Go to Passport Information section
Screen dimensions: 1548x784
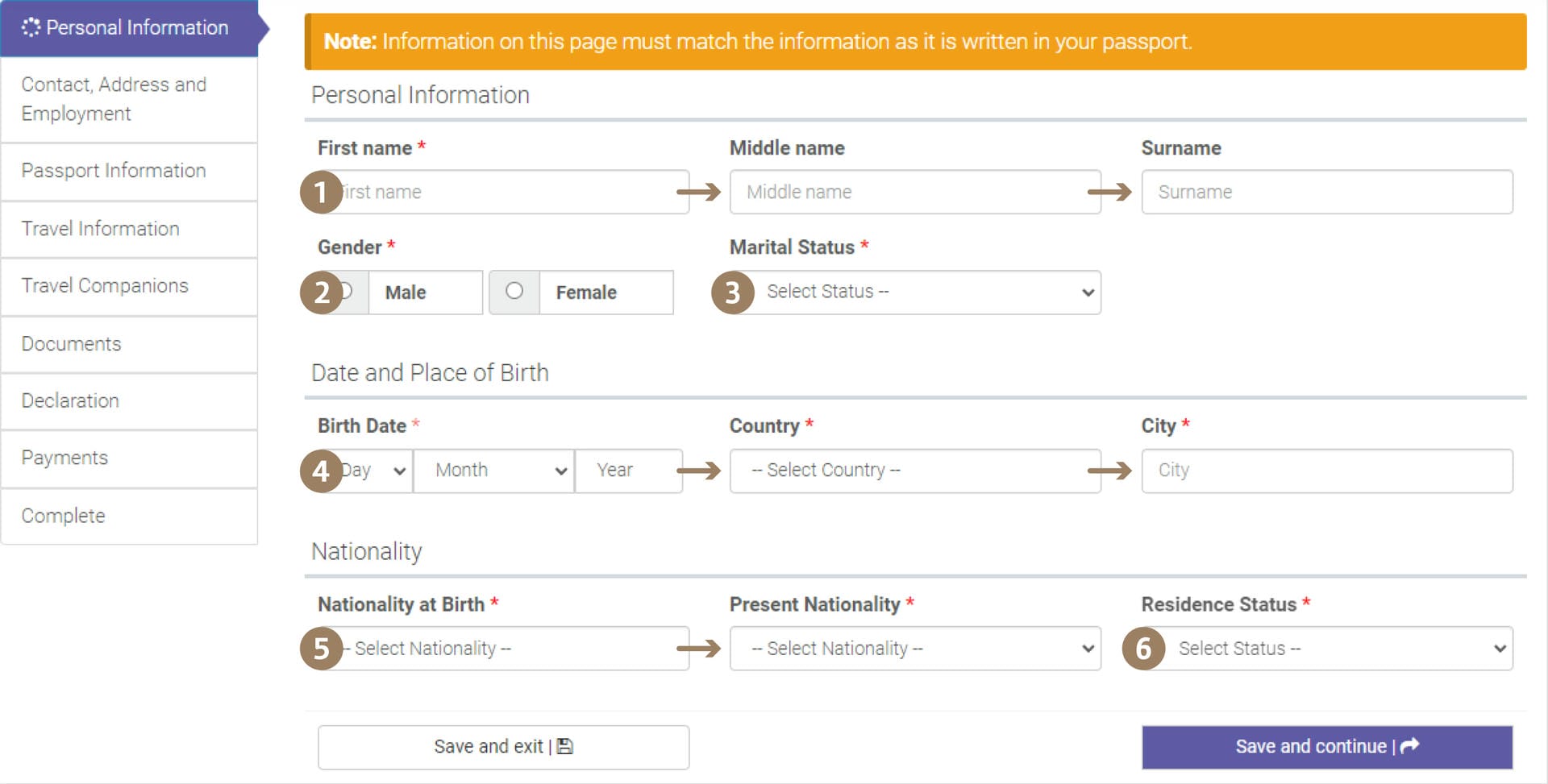[114, 171]
